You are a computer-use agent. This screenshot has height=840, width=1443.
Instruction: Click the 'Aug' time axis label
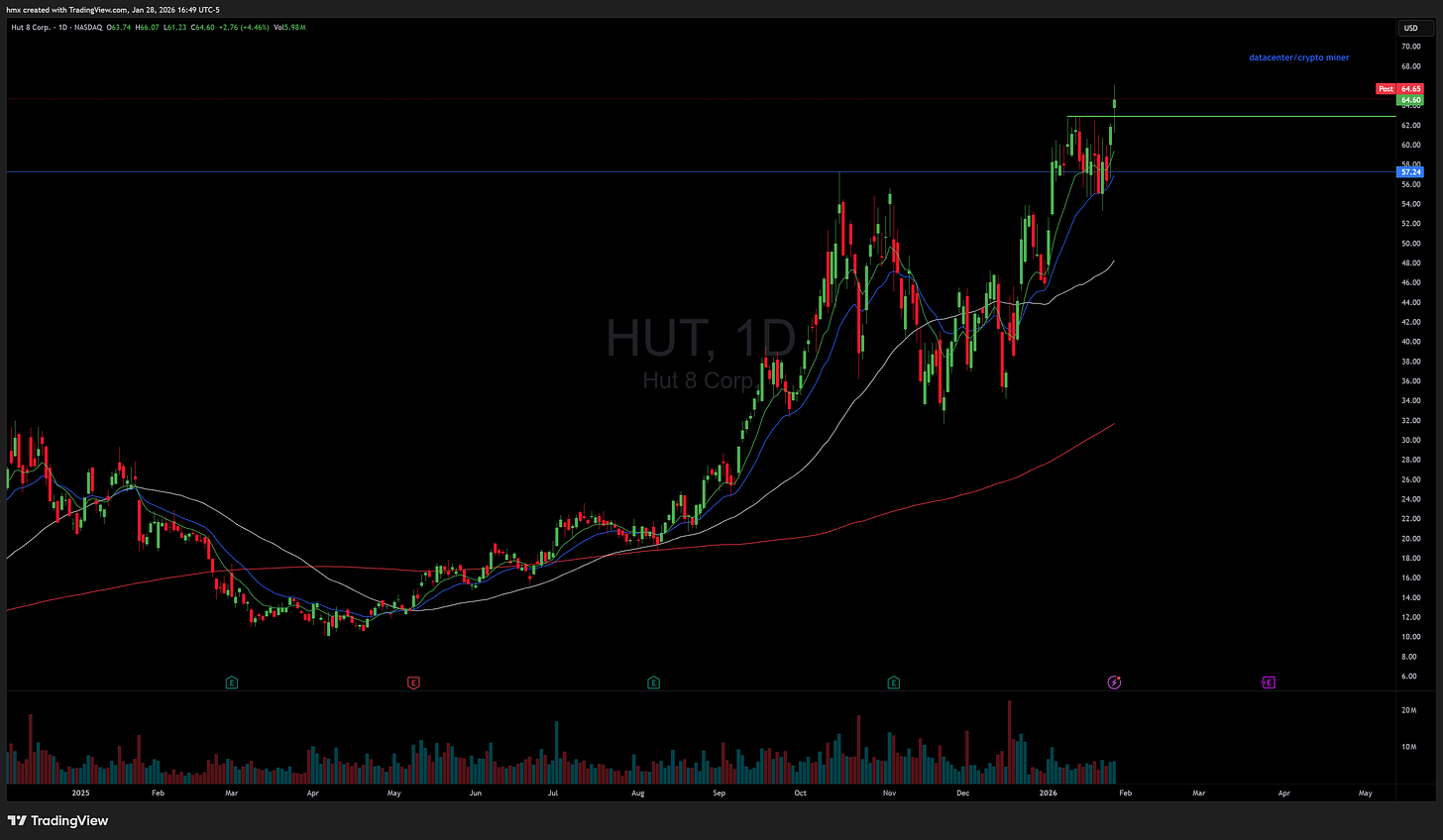tap(637, 793)
